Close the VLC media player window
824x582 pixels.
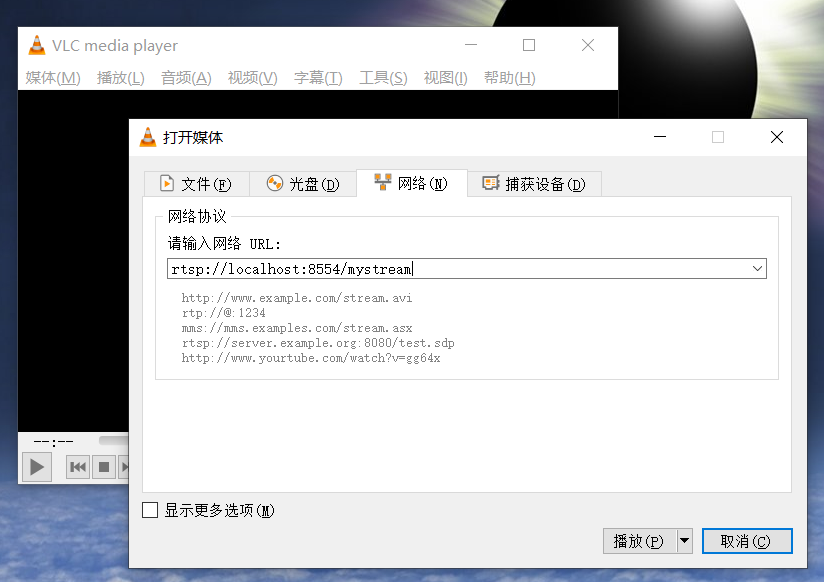tap(588, 45)
